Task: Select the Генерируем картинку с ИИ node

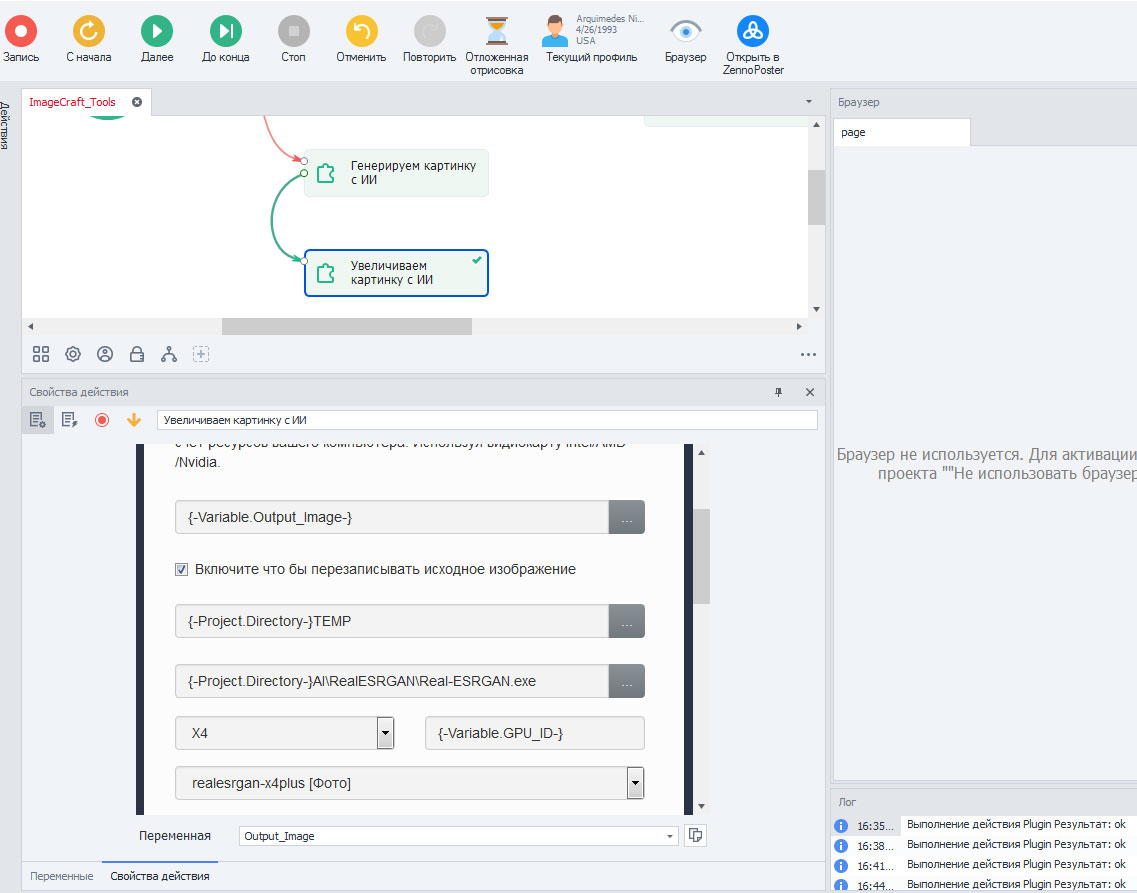Action: 396,173
